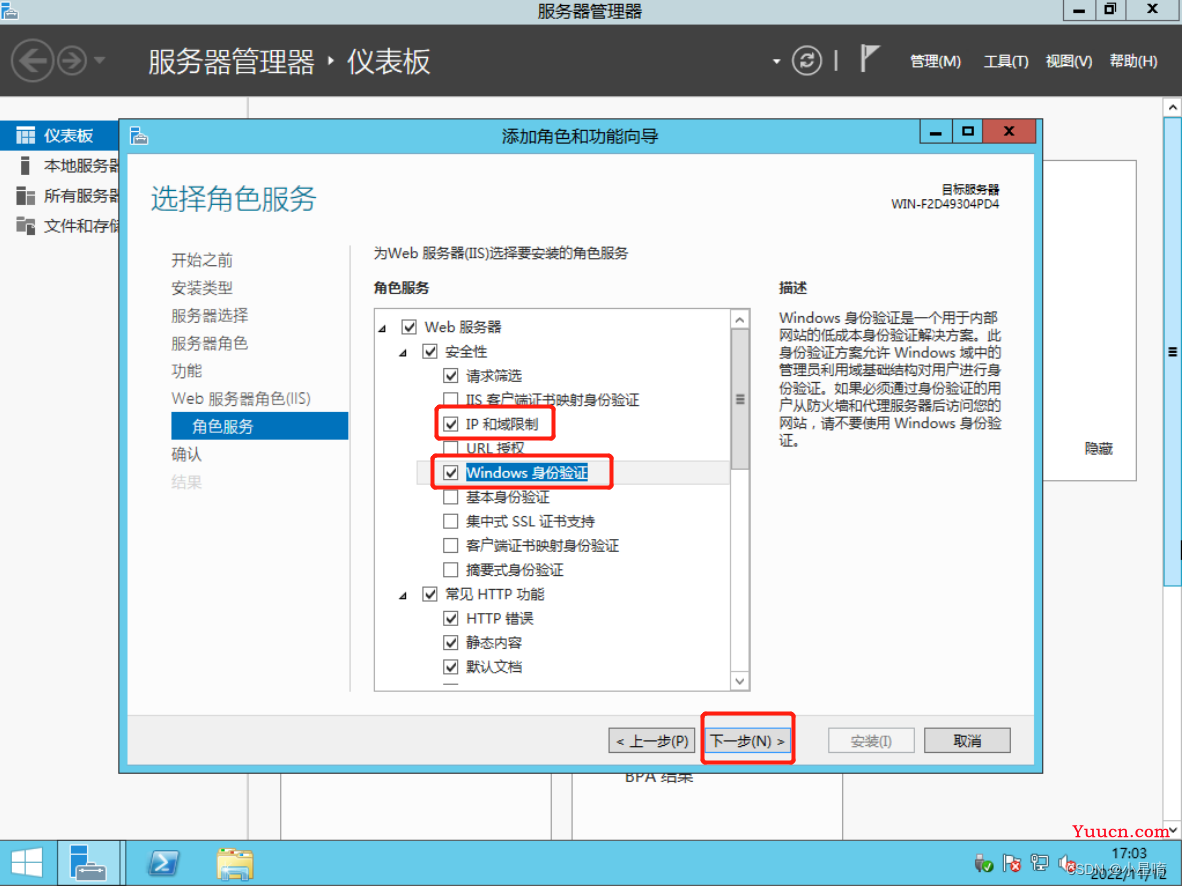The height and width of the screenshot is (886, 1182).
Task: Collapse the Web 服务器 tree node
Action: click(x=383, y=328)
